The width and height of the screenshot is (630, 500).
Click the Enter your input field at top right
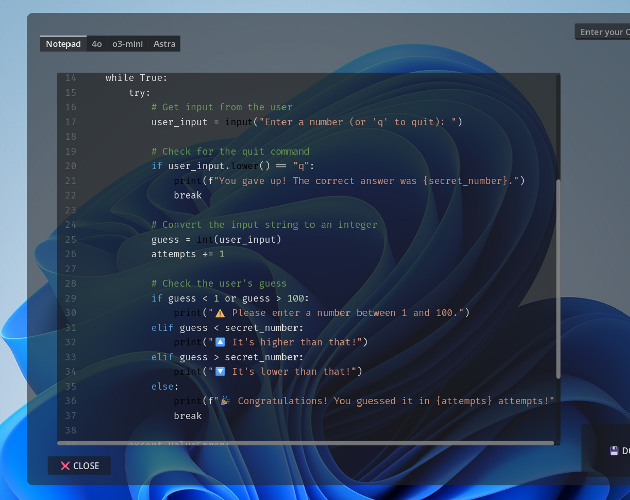602,32
